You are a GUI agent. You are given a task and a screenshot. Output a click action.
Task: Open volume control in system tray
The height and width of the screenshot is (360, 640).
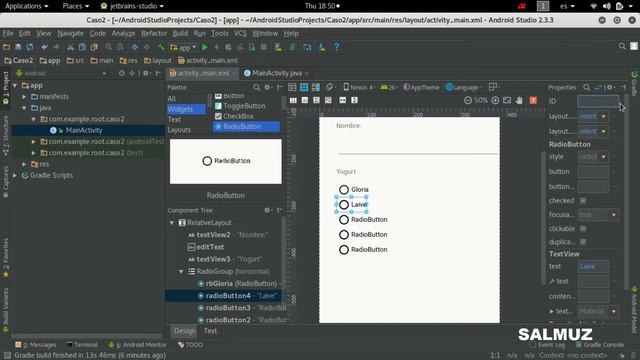pyautogui.click(x=607, y=6)
